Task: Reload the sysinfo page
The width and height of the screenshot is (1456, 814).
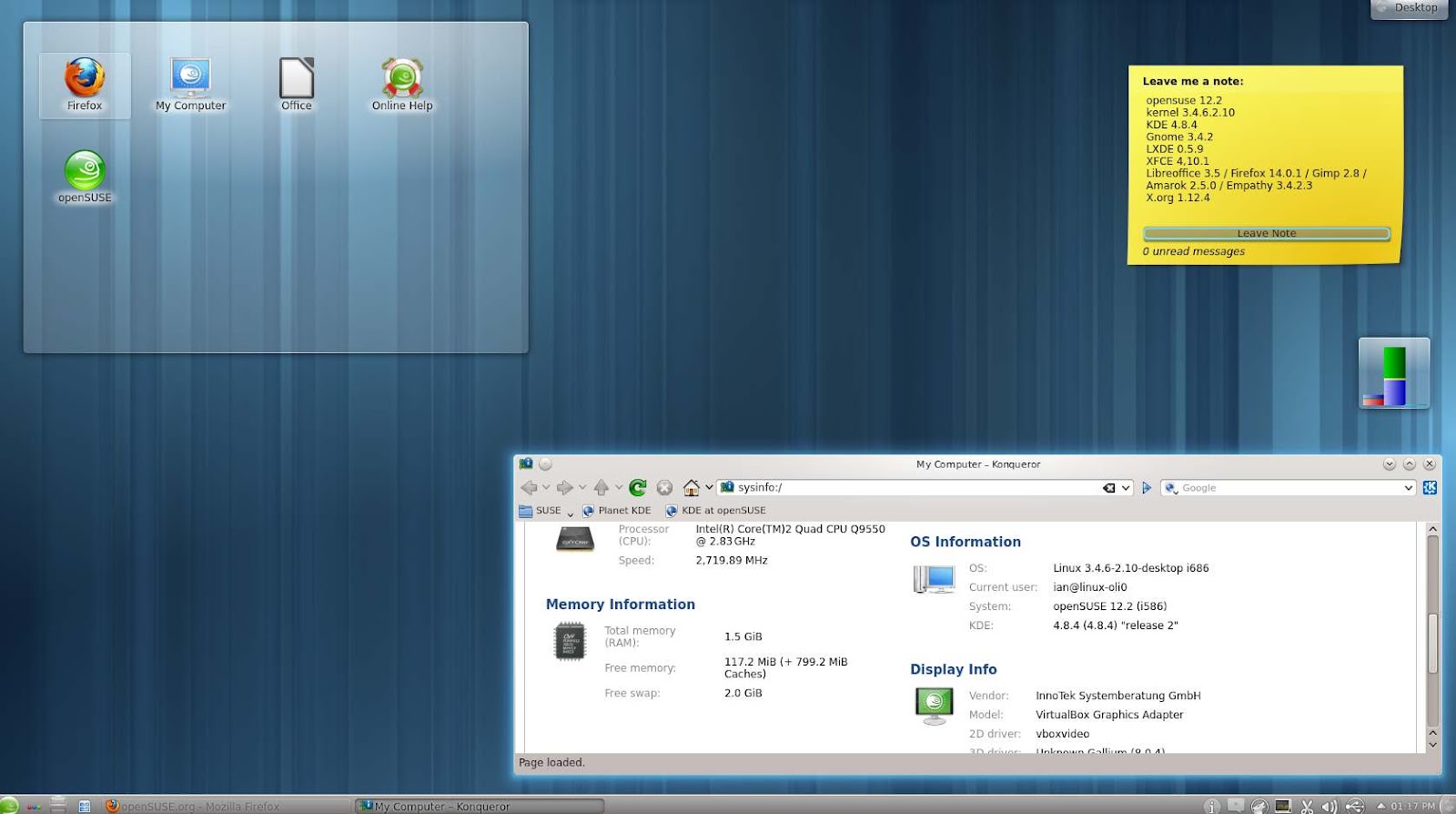Action: 638,487
